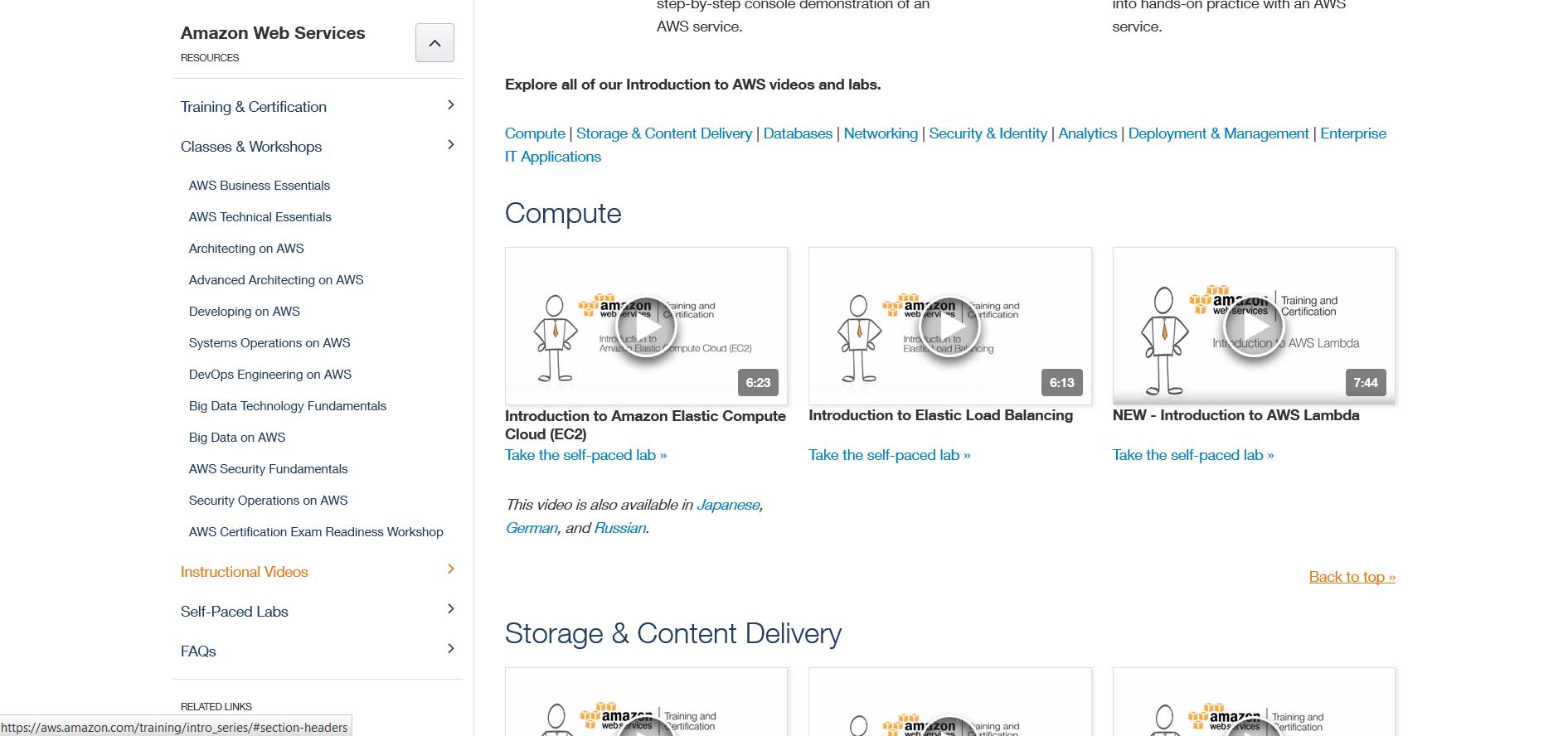1568x736 pixels.
Task: Jump to the Analytics section link
Action: coord(1088,133)
